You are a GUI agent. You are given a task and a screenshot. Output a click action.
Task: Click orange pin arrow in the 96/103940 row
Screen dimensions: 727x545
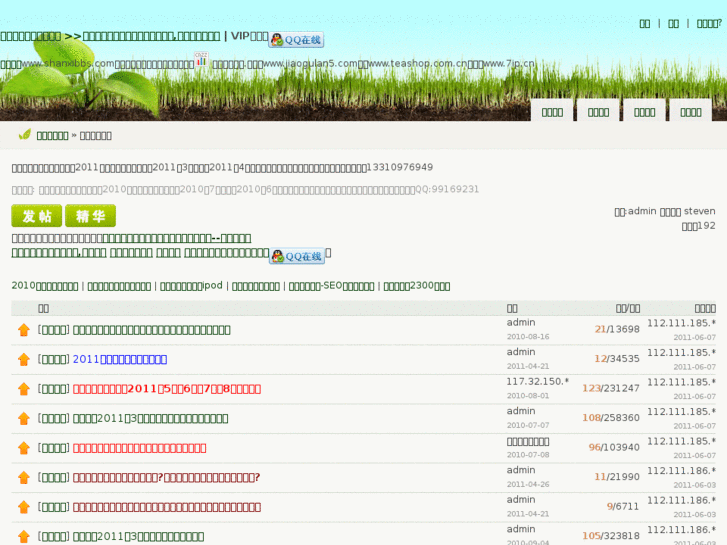[x=24, y=448]
